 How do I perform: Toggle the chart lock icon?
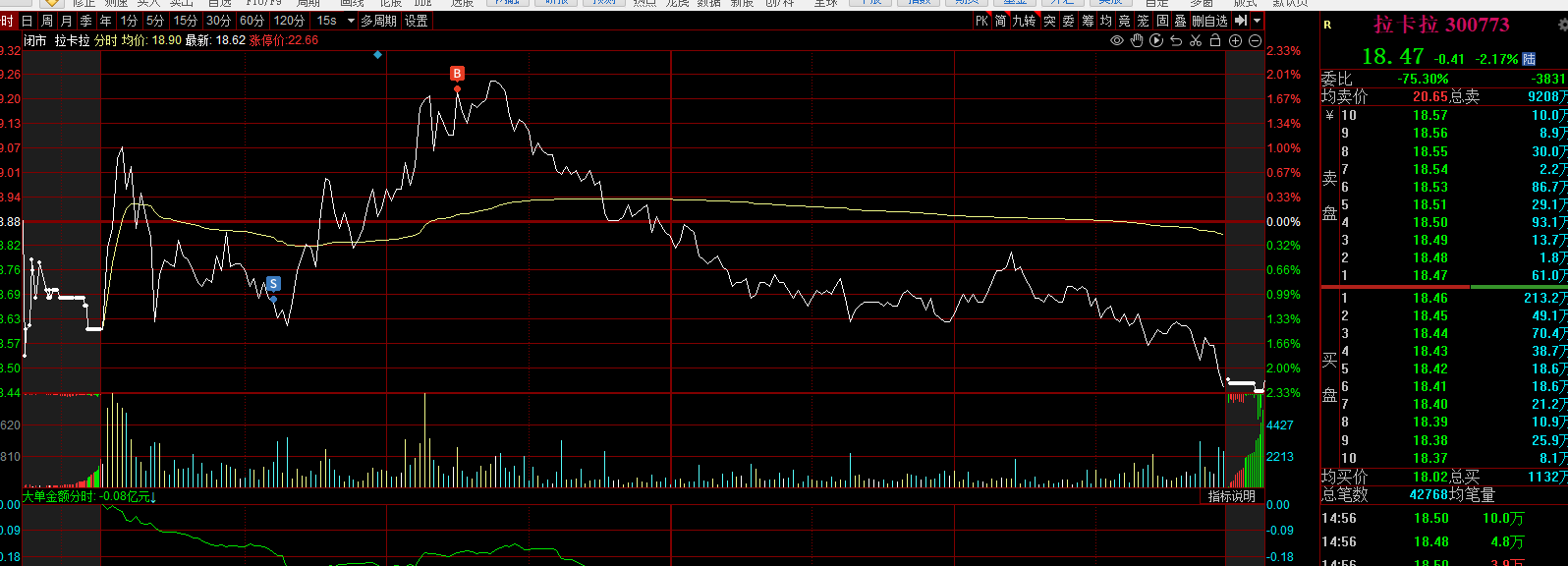1215,40
